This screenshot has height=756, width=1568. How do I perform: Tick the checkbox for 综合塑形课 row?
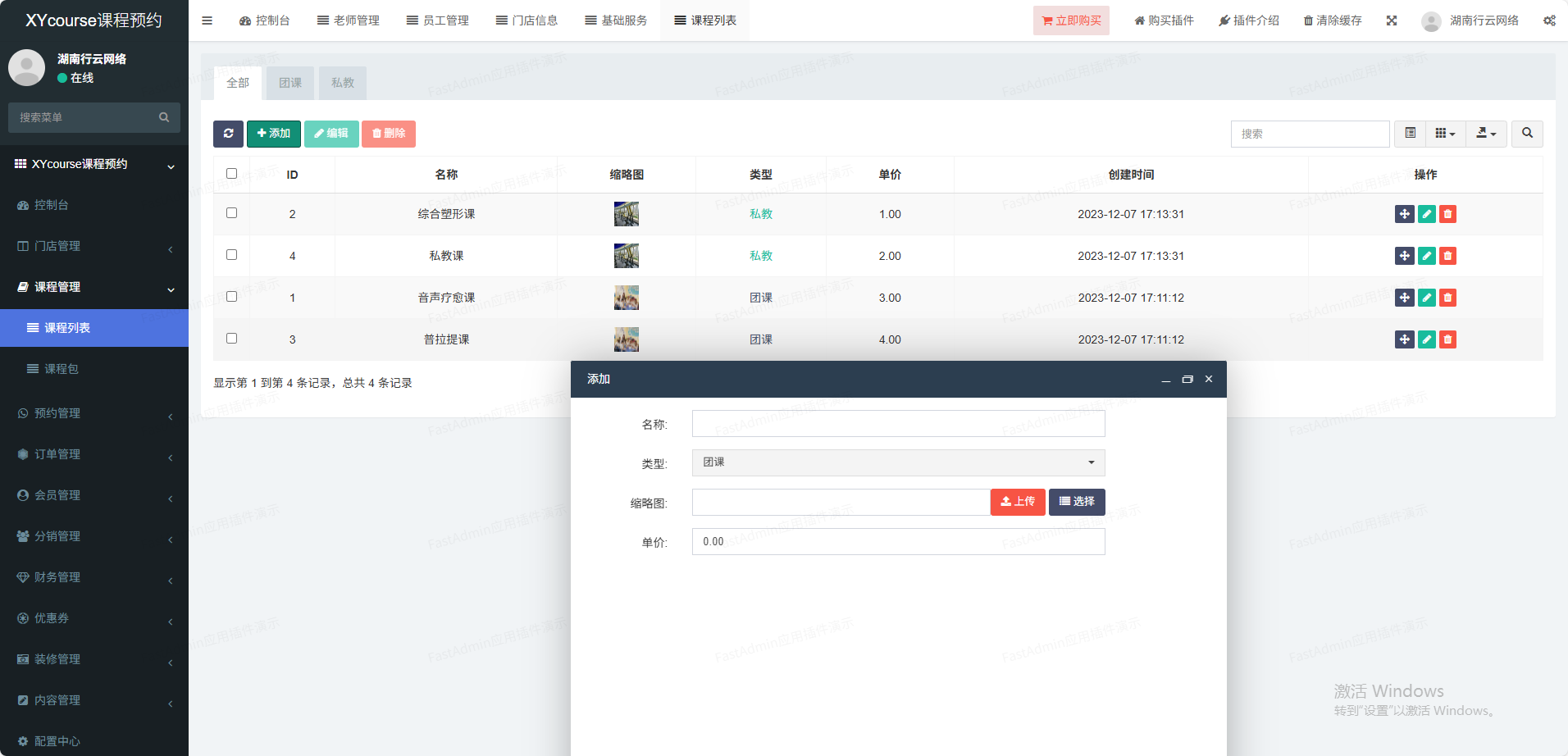click(232, 213)
